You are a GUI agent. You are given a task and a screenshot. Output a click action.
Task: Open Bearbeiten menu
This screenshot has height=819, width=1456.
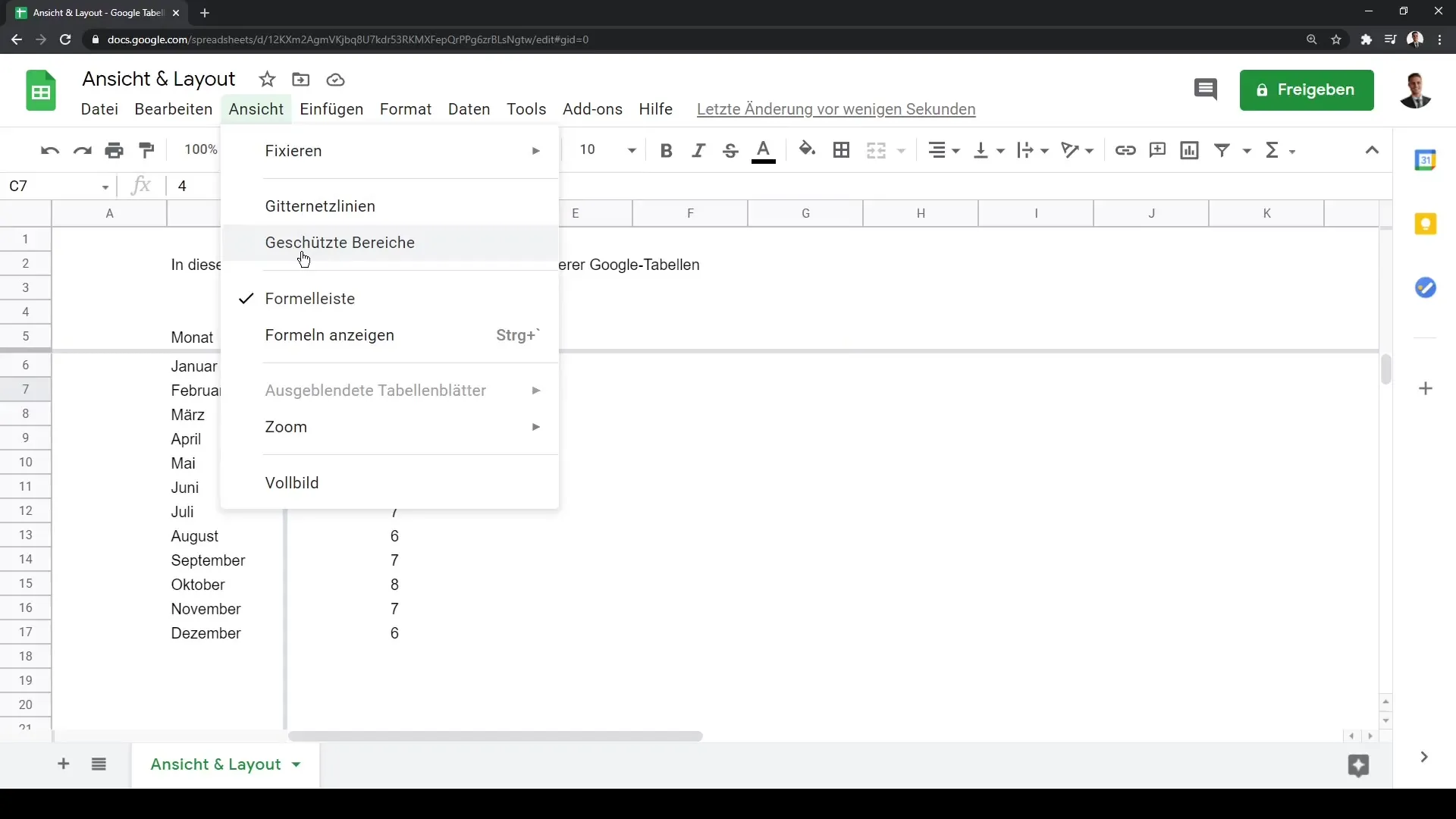pos(174,109)
